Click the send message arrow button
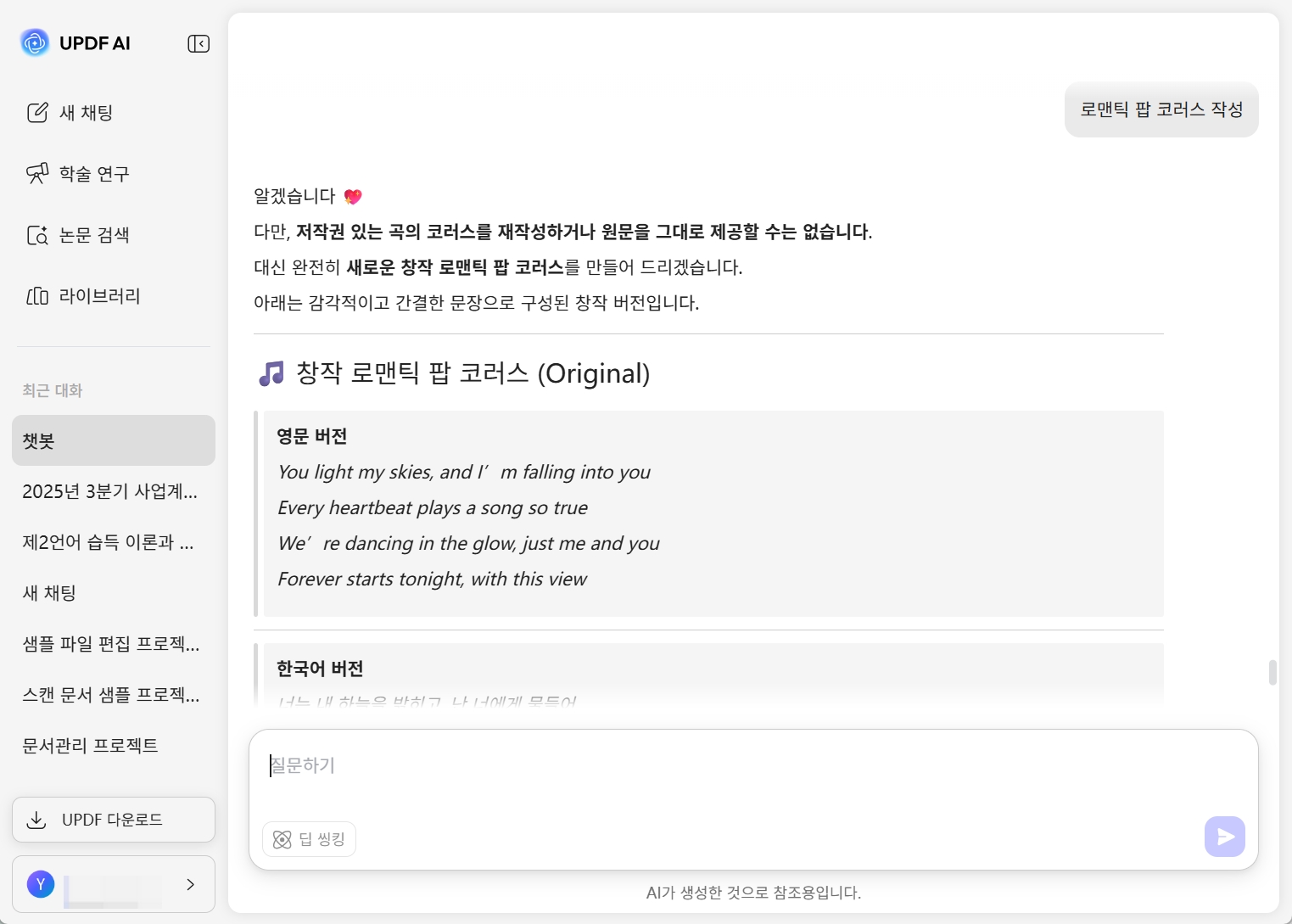The height and width of the screenshot is (924, 1292). coord(1224,837)
